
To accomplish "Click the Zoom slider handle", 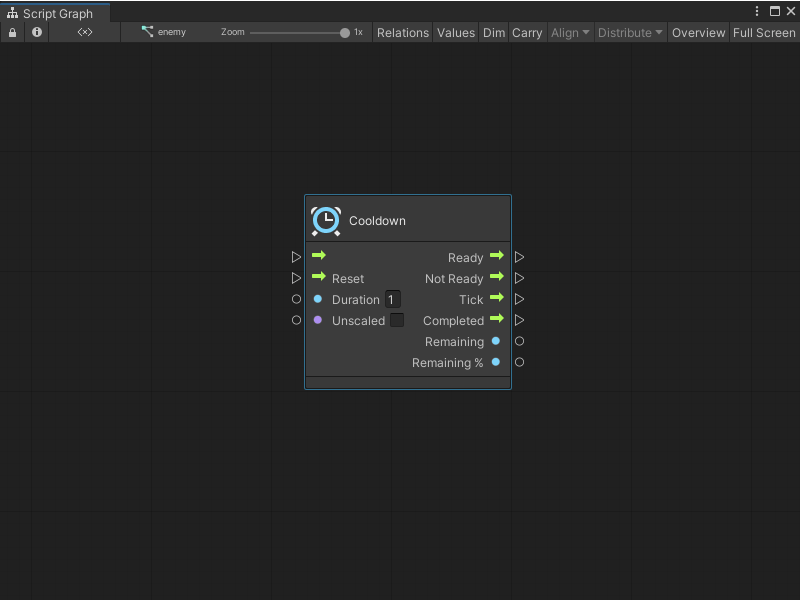I will click(345, 32).
